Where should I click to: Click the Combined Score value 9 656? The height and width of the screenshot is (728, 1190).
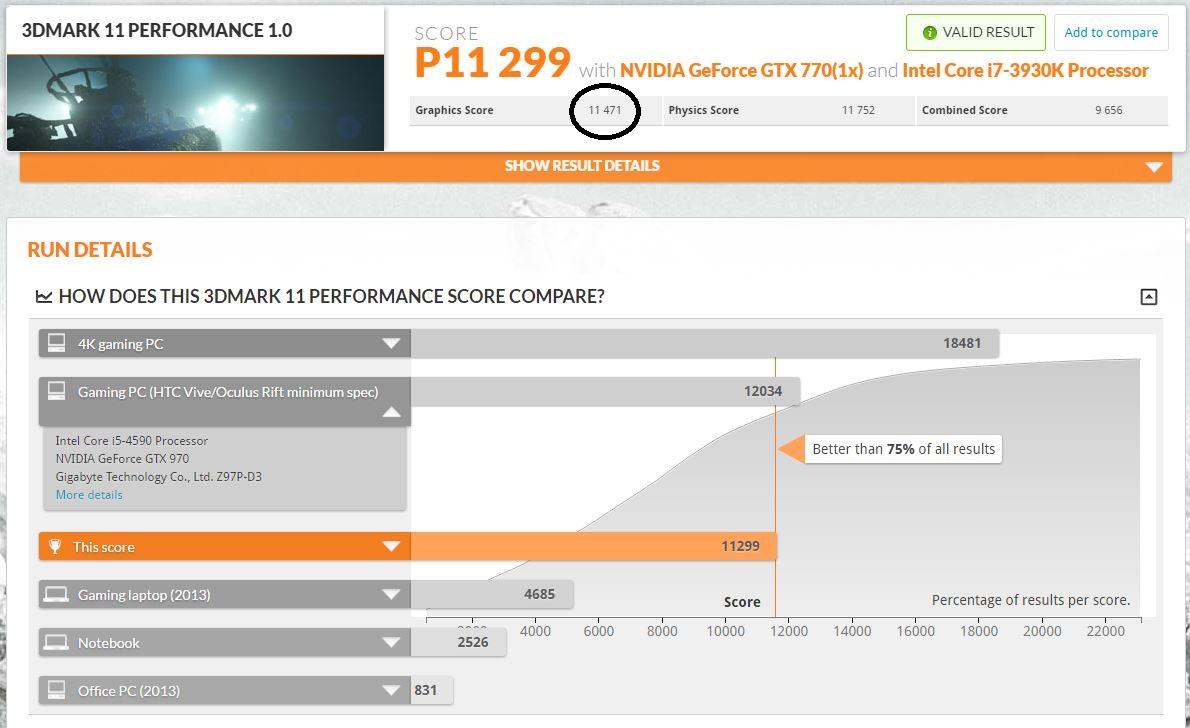click(1108, 110)
